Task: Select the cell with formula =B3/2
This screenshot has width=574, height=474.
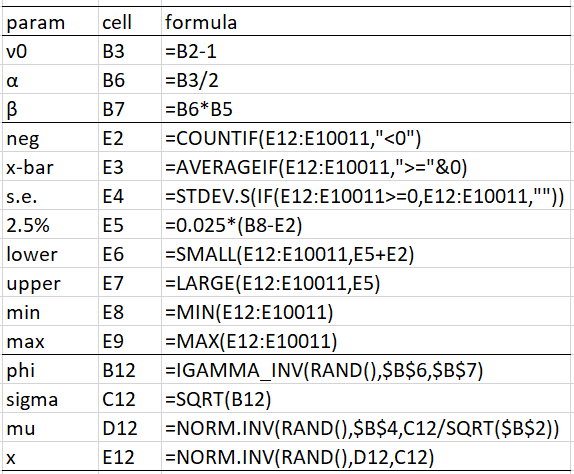Action: [x=366, y=79]
